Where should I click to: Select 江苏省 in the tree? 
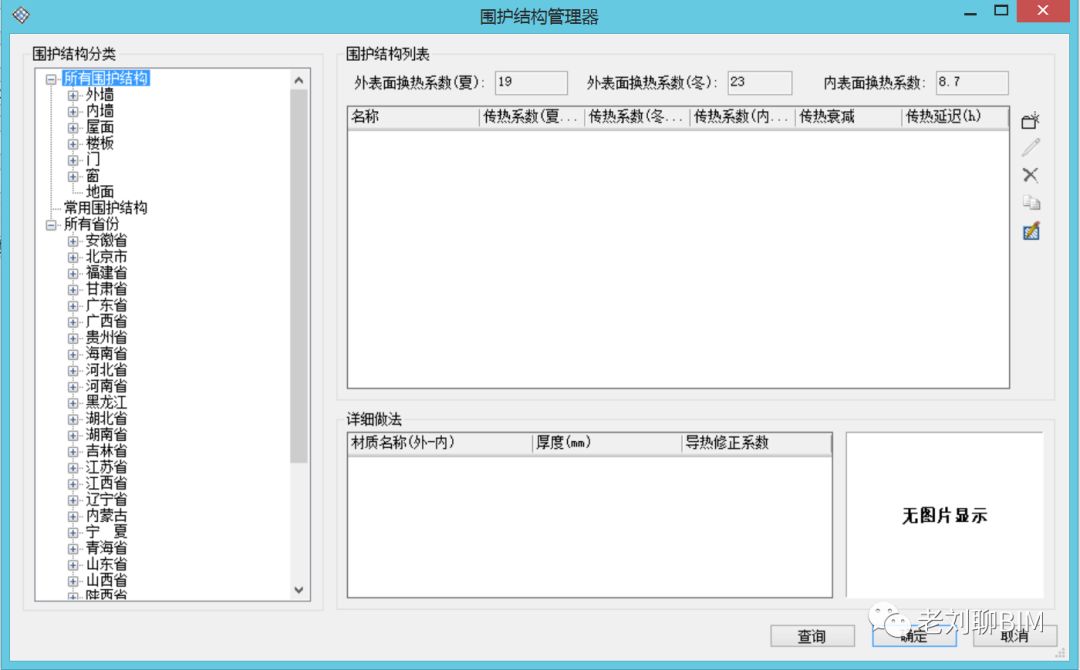coord(107,467)
